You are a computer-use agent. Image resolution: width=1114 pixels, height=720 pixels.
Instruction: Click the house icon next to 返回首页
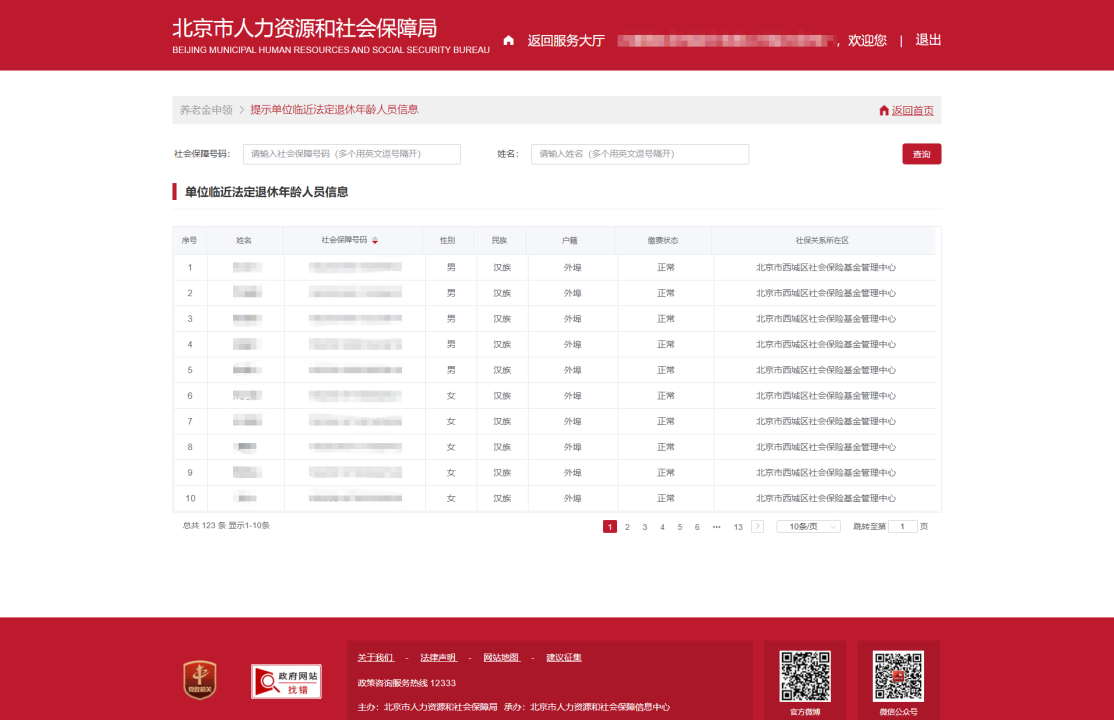coord(884,111)
